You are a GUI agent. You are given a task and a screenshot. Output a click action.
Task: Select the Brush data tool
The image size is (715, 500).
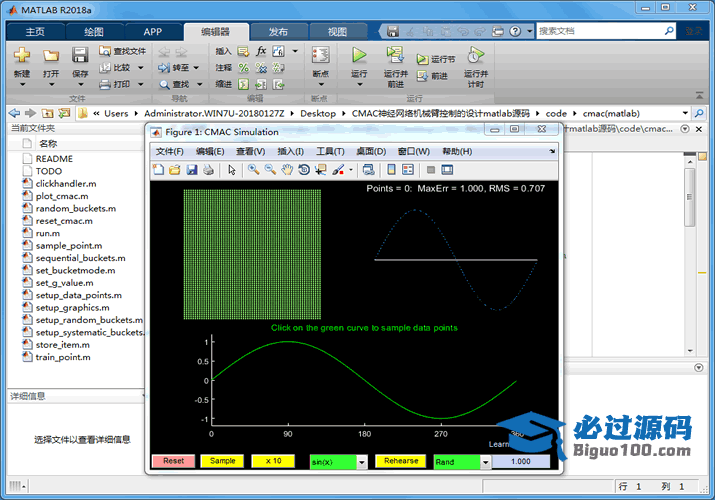[x=338, y=170]
